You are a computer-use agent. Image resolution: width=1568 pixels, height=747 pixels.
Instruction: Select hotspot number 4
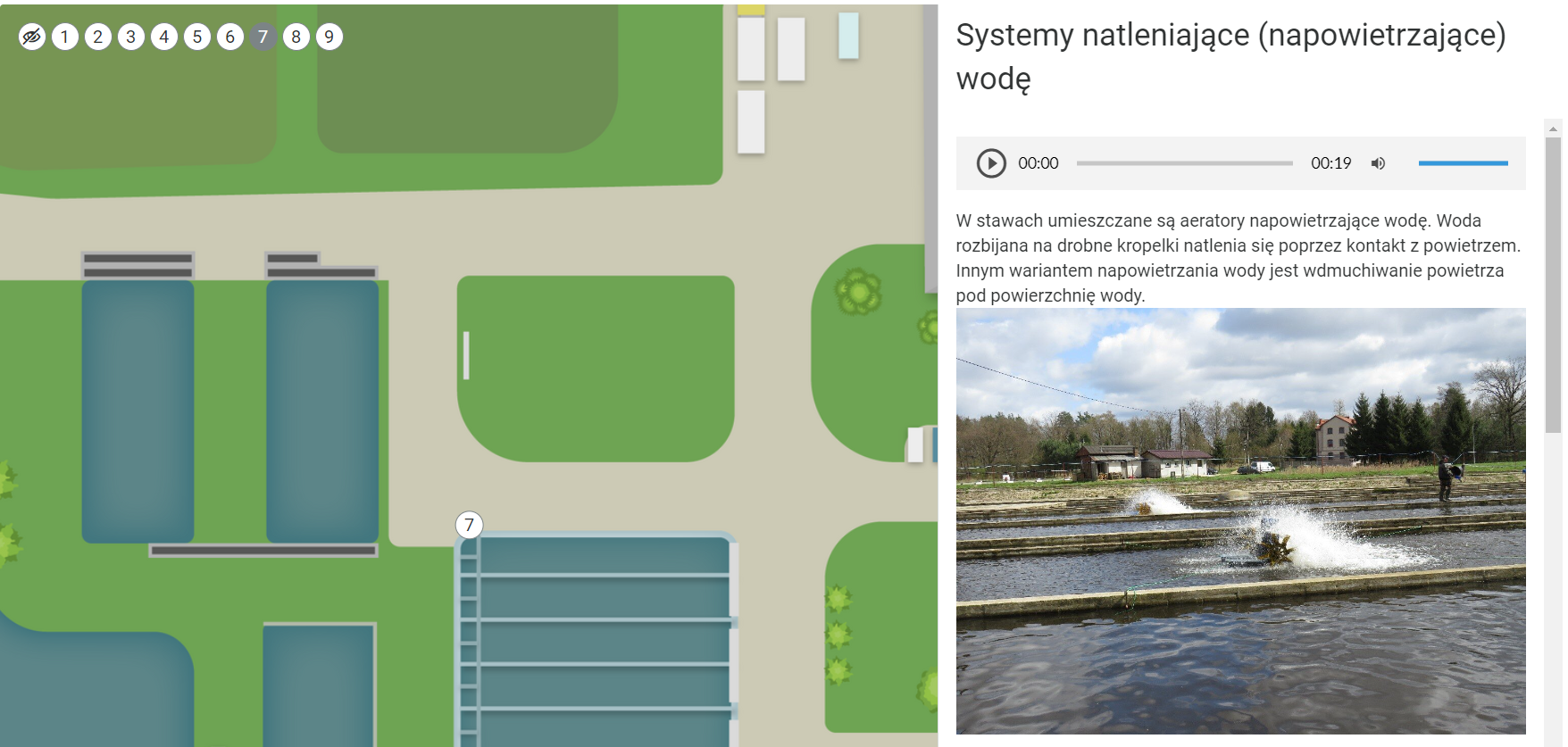164,37
